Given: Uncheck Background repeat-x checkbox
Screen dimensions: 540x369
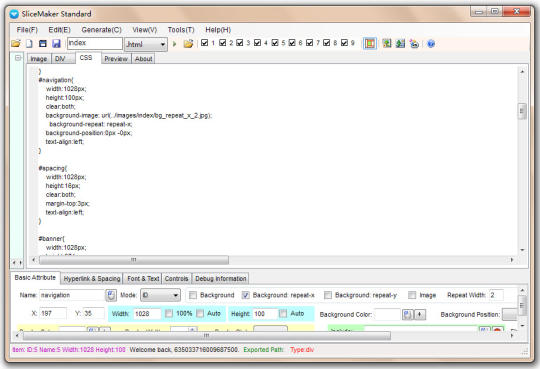Looking at the screenshot, I should pyautogui.click(x=246, y=295).
